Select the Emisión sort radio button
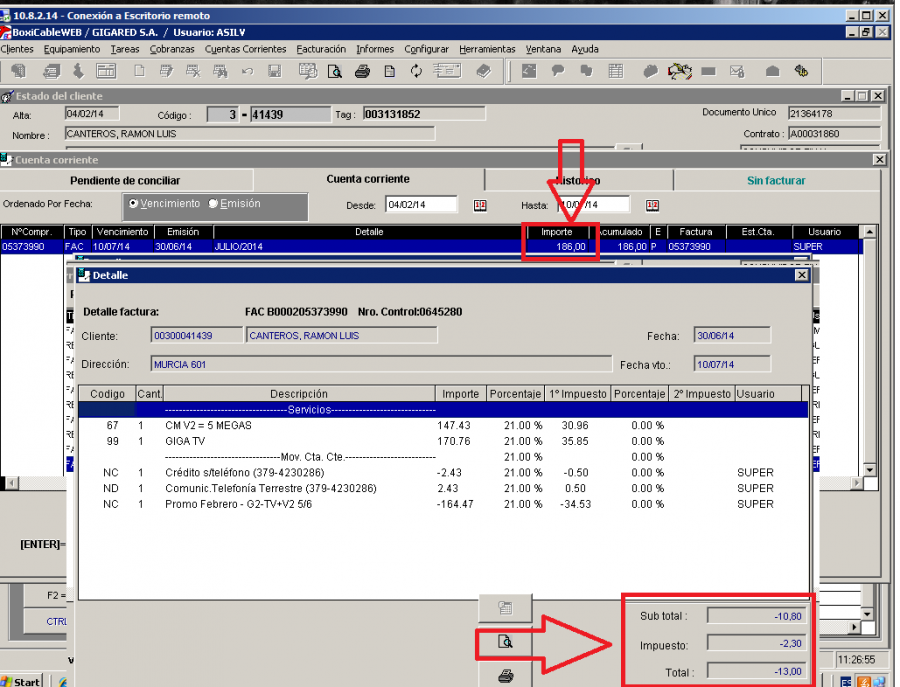This screenshot has height=687, width=900. tap(213, 204)
